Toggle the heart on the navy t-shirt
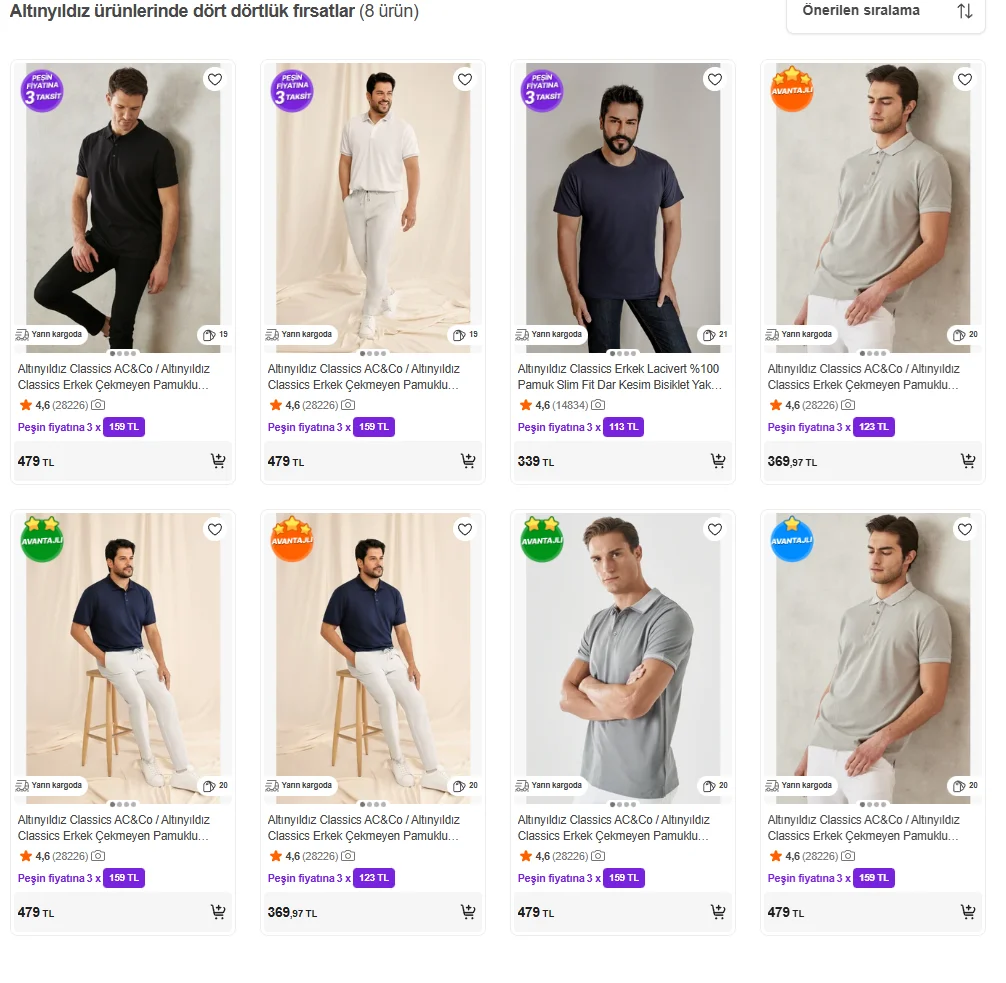 (714, 79)
